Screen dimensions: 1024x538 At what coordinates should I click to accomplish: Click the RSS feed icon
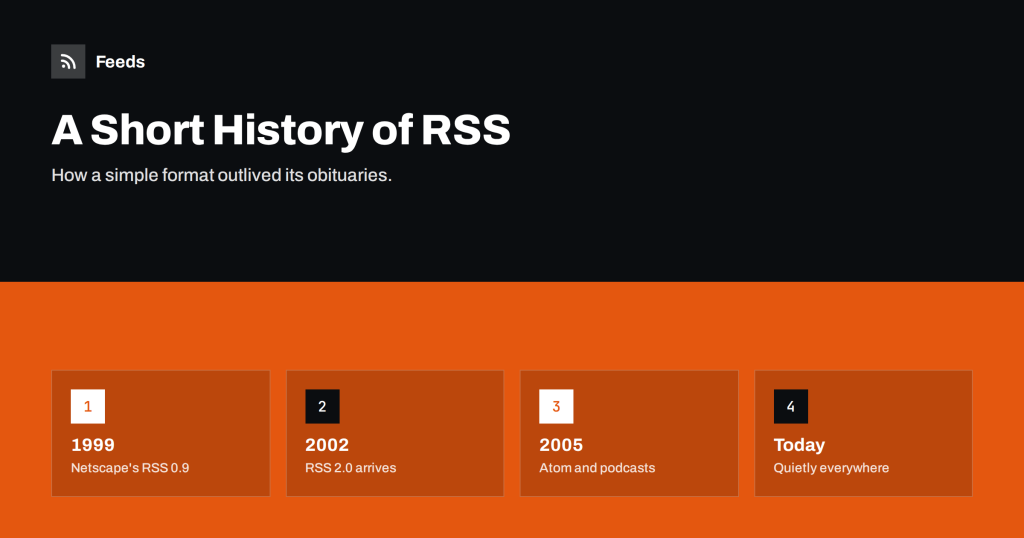tap(68, 61)
